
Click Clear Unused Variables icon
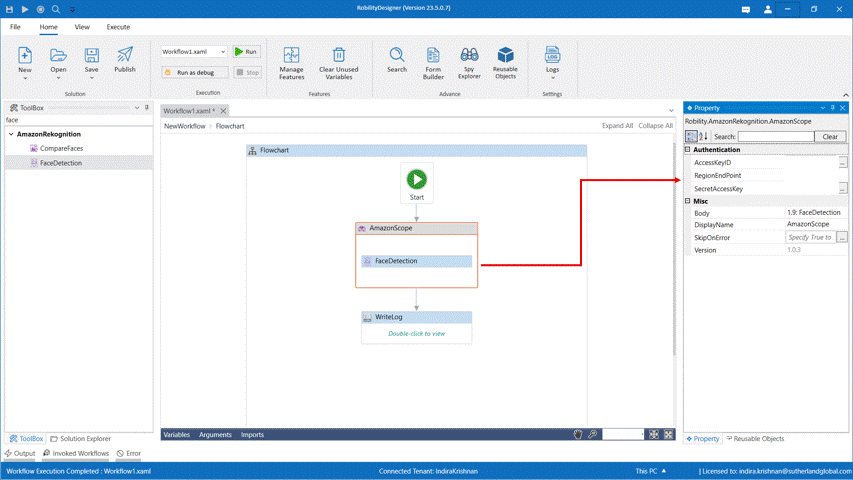[339, 61]
